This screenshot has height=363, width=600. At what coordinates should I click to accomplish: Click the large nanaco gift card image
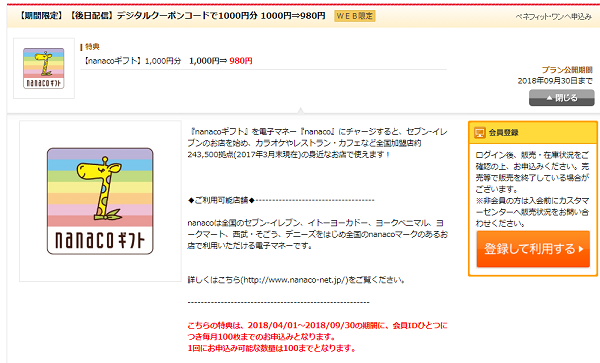click(100, 201)
